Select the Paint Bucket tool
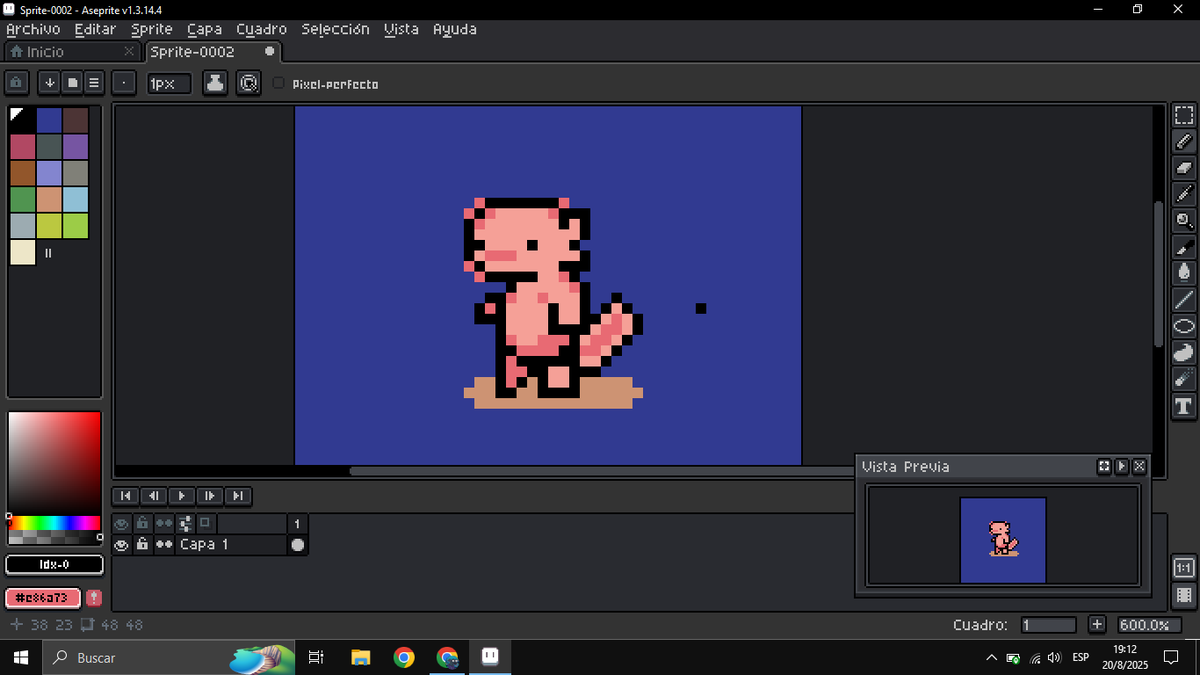Image resolution: width=1200 pixels, height=675 pixels. pos(1184,246)
